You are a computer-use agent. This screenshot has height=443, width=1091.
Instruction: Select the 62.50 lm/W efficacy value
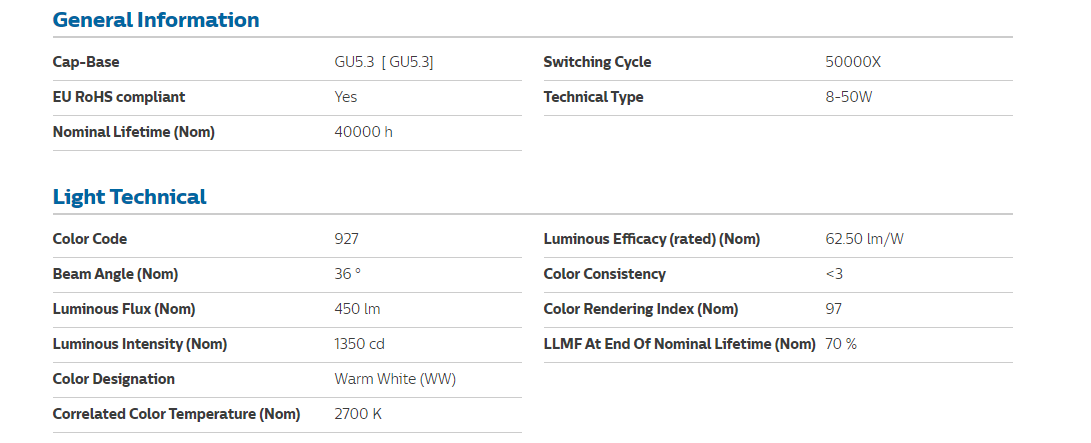(x=865, y=239)
